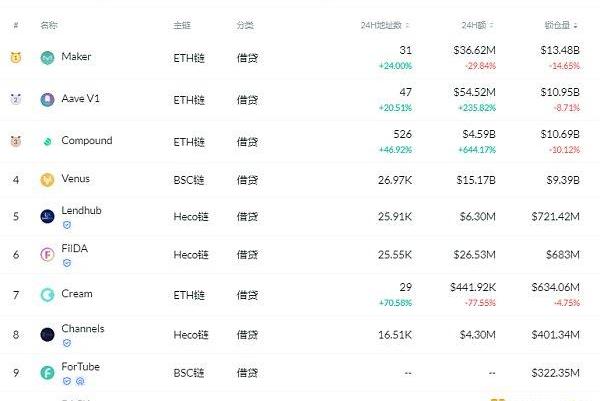Select the Cream row's $634.06M locked value
Viewport: 600px width, 401px height.
click(555, 287)
